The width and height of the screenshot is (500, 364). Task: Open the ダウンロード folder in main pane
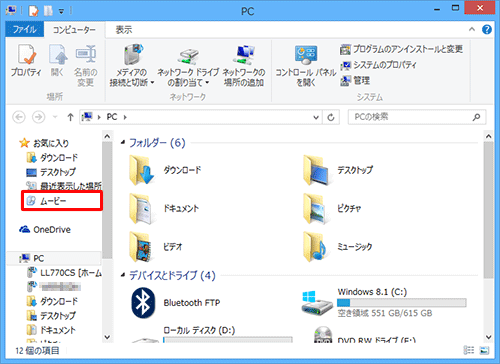pos(165,170)
